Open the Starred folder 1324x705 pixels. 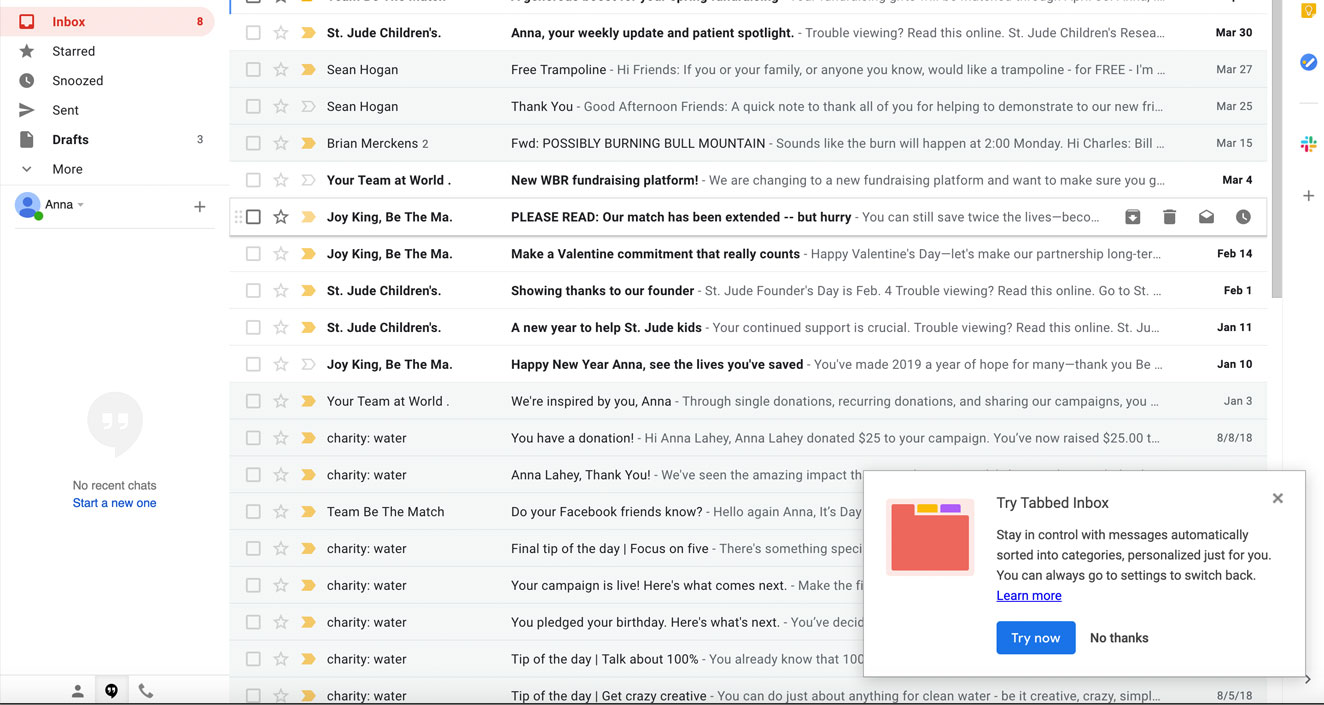coord(73,51)
